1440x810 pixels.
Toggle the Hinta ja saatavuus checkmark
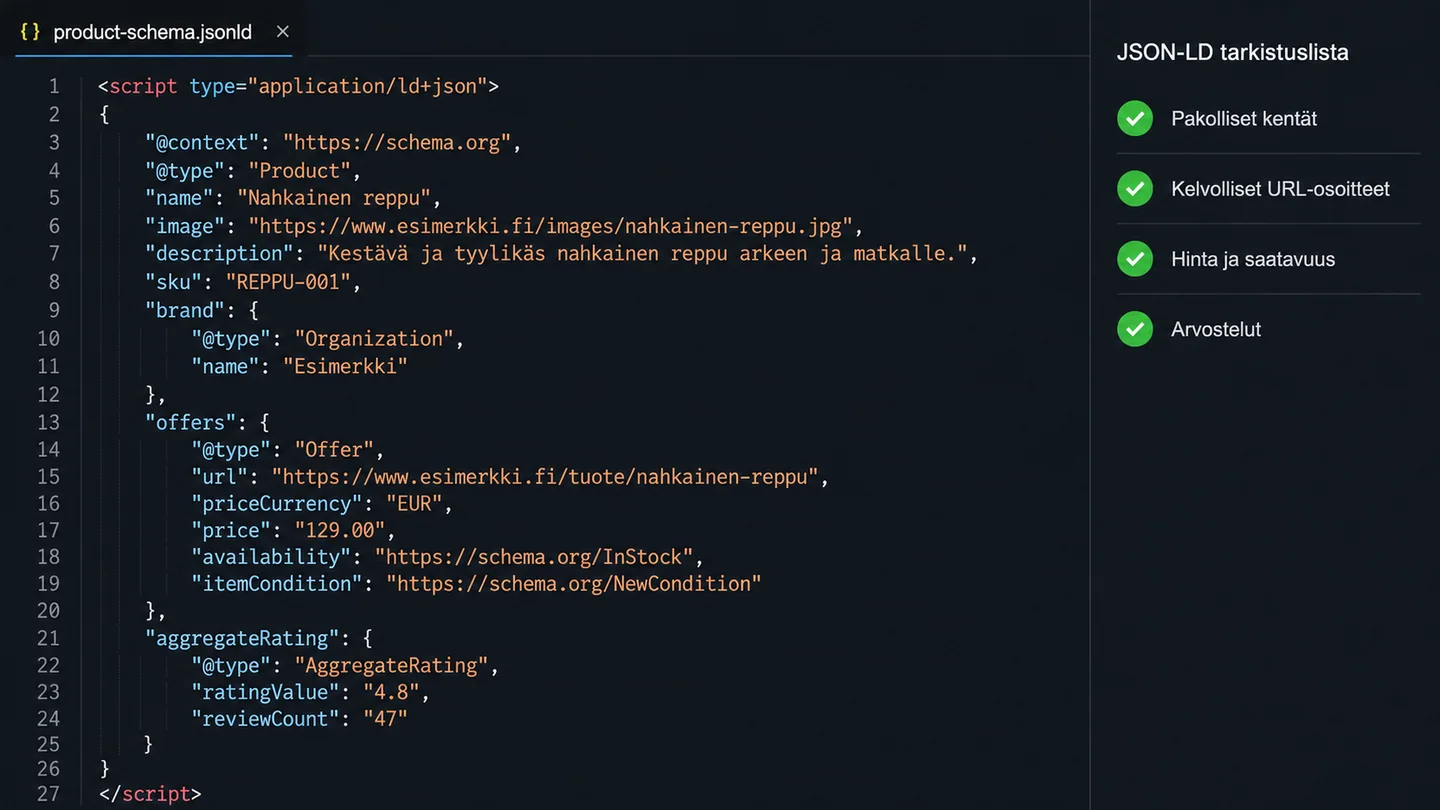pos(1135,259)
